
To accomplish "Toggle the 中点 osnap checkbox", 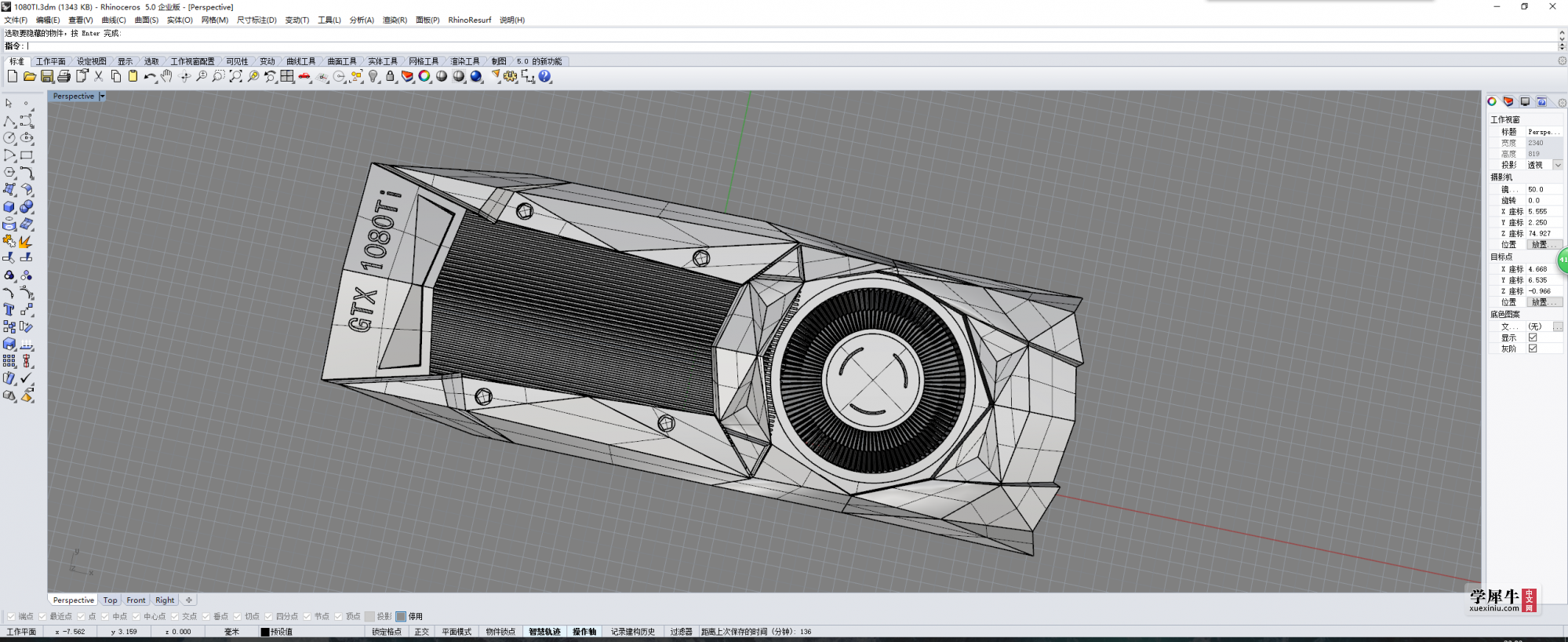I will click(x=105, y=616).
